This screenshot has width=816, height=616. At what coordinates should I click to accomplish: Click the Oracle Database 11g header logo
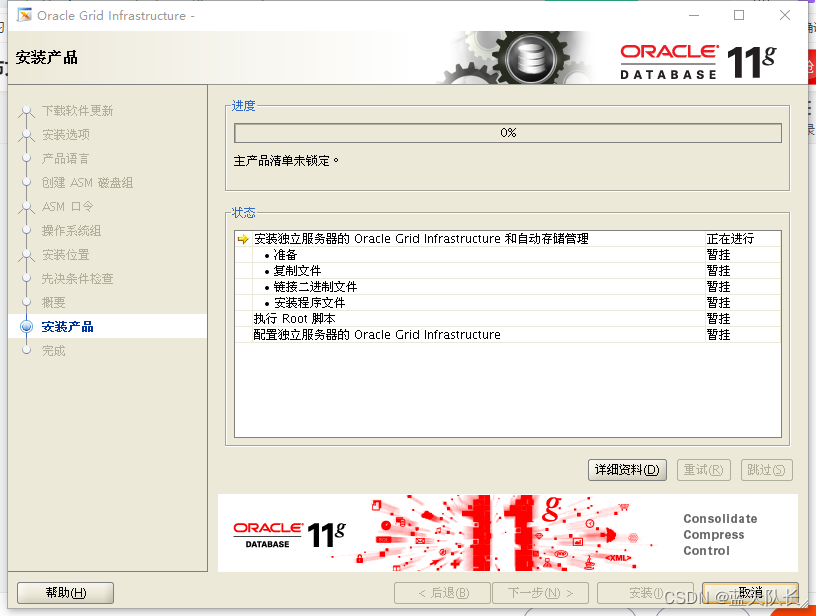[x=698, y=62]
